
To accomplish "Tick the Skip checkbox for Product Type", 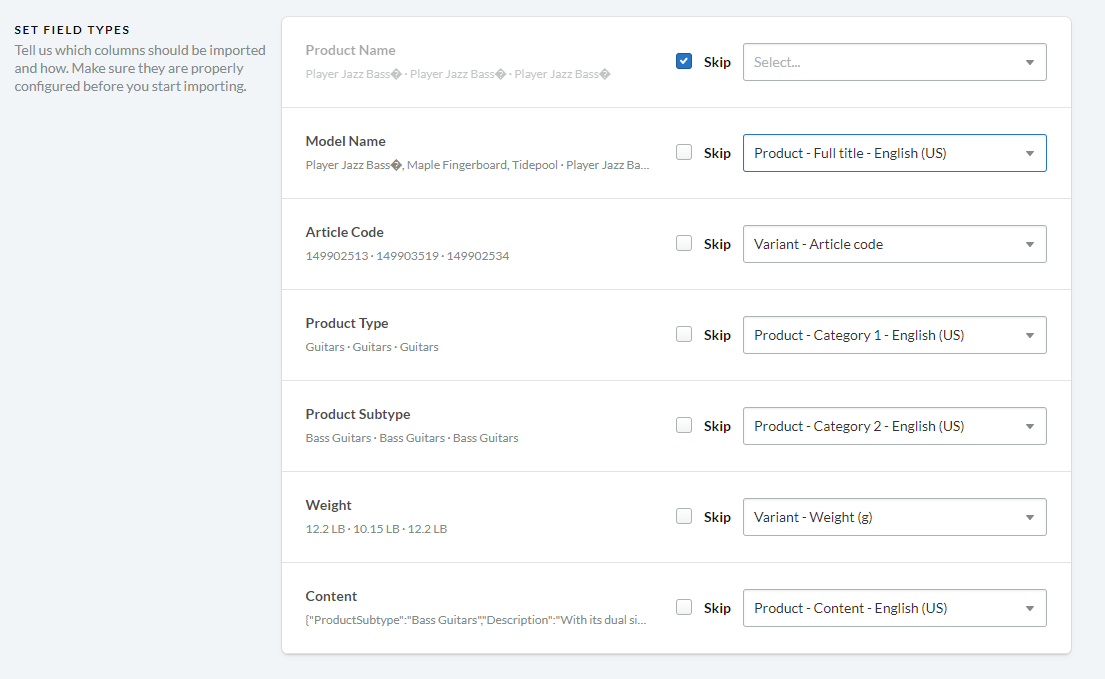I will coord(684,335).
